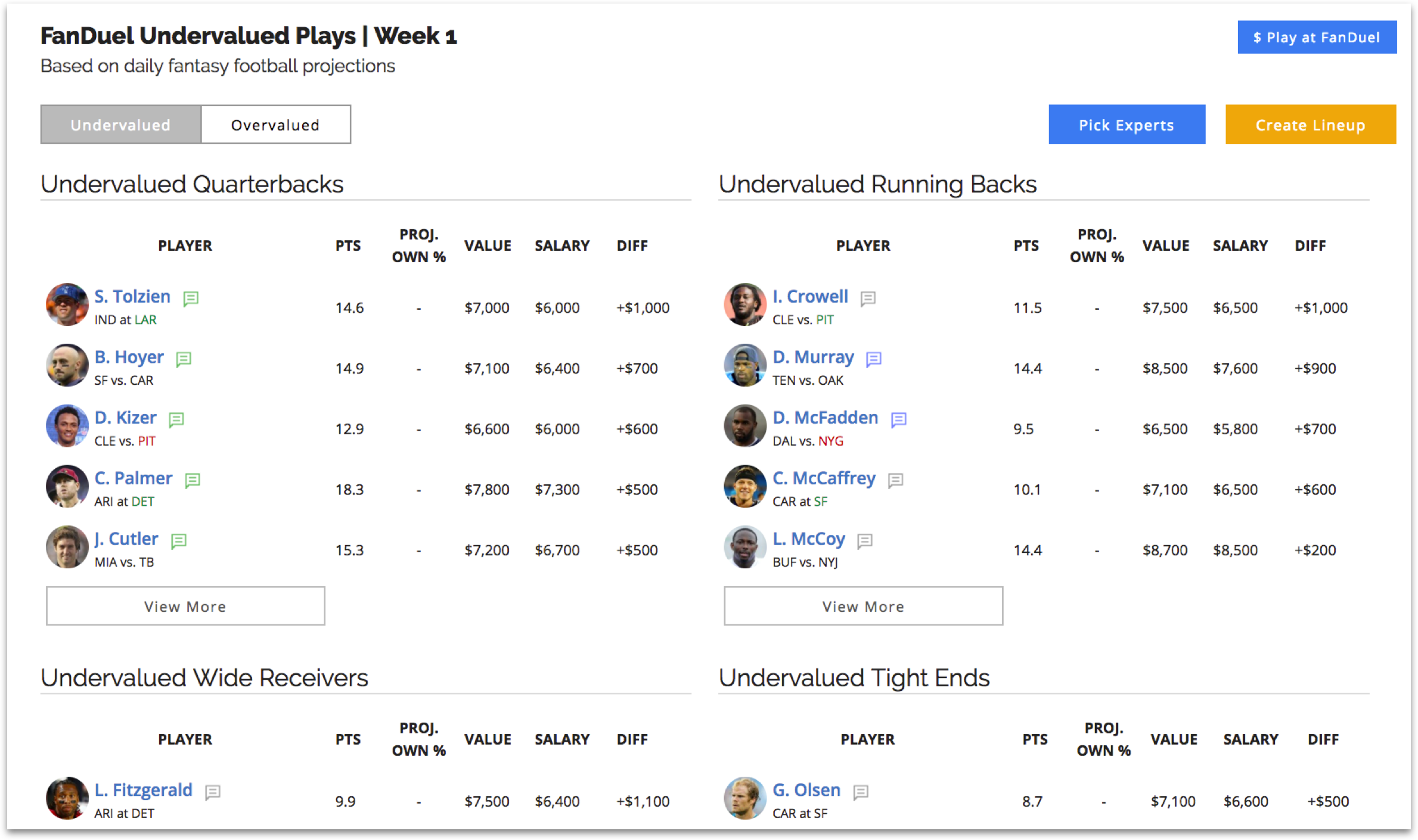Sort quarterbacks by SALARY column header
The image size is (1418, 840).
(x=561, y=245)
